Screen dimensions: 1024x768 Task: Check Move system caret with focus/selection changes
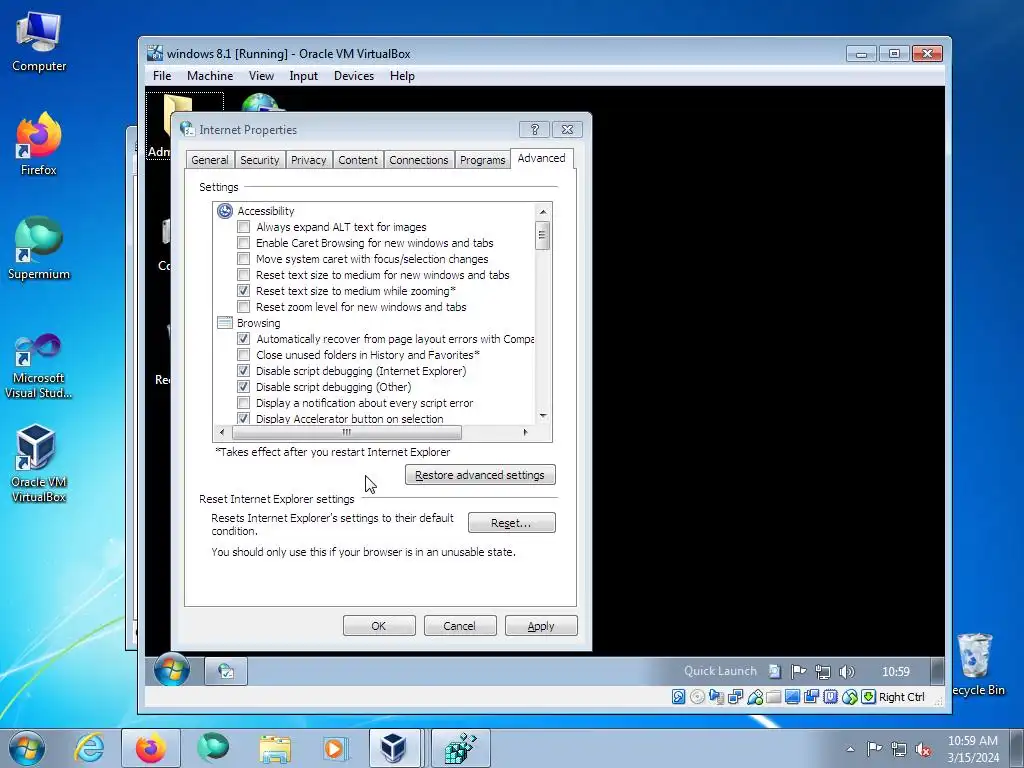(x=244, y=259)
